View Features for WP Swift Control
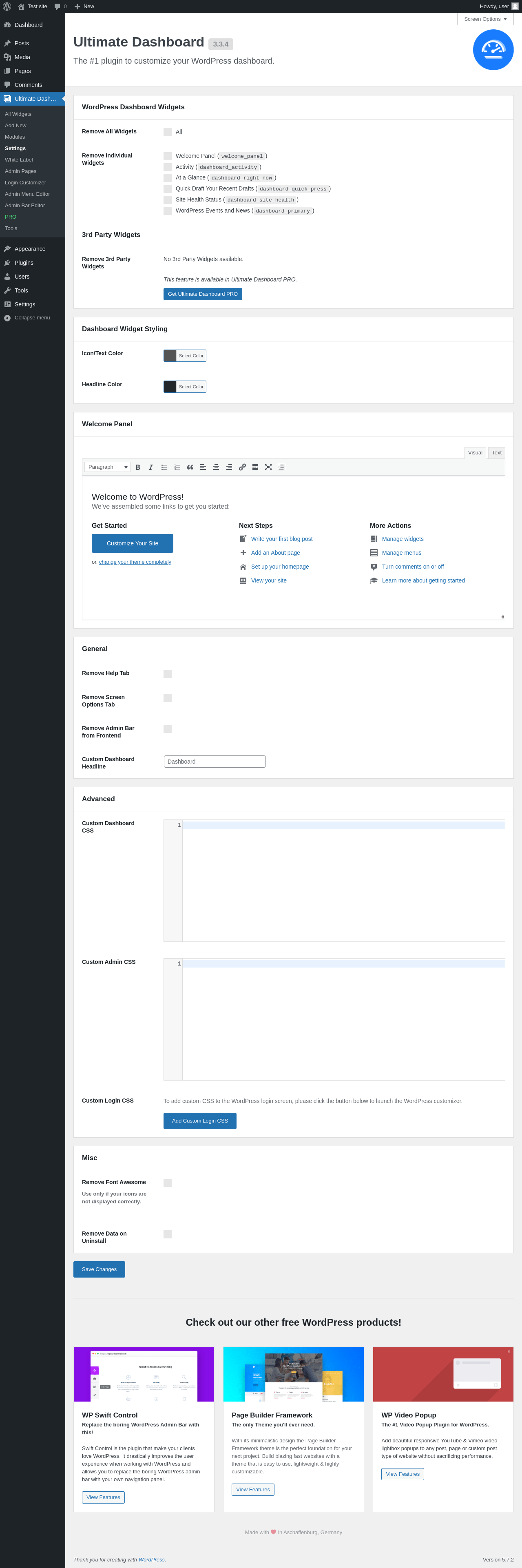Image resolution: width=522 pixels, height=1568 pixels. pos(104,1497)
